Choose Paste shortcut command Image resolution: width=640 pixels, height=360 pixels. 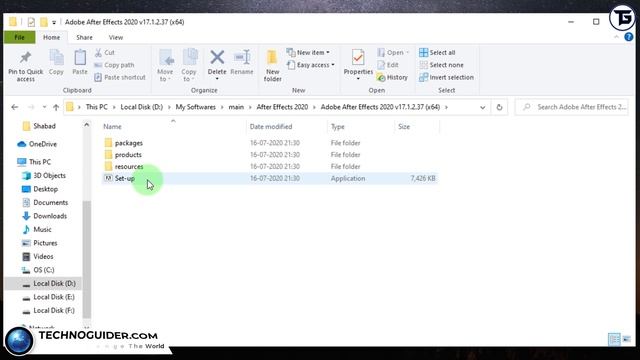click(x=120, y=77)
